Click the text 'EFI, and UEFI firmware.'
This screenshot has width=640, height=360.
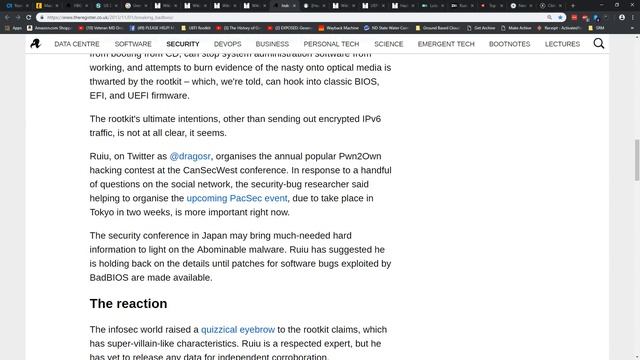[x=140, y=96]
